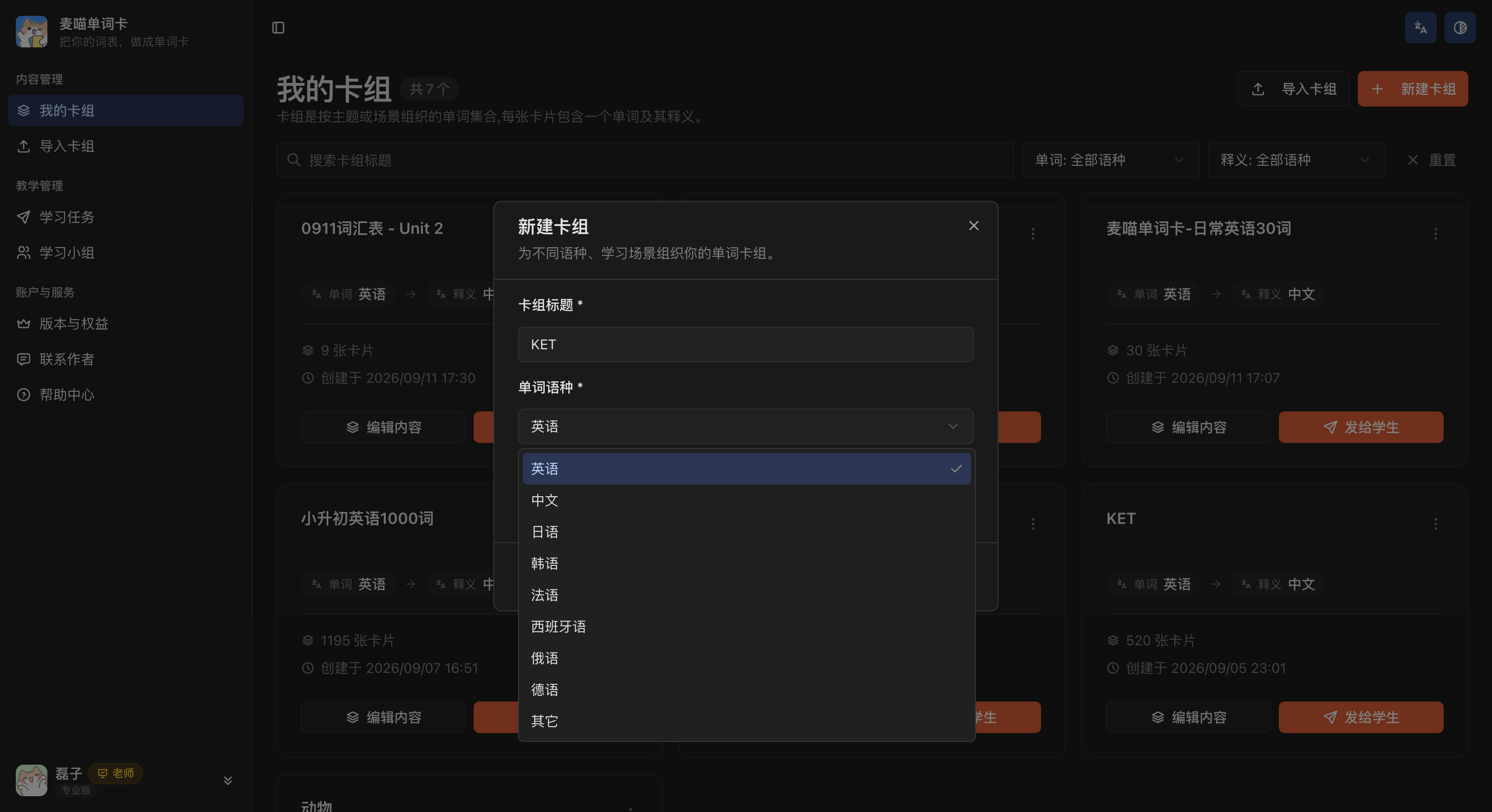This screenshot has height=812, width=1492.
Task: Select 英语 in the language list
Action: point(746,469)
